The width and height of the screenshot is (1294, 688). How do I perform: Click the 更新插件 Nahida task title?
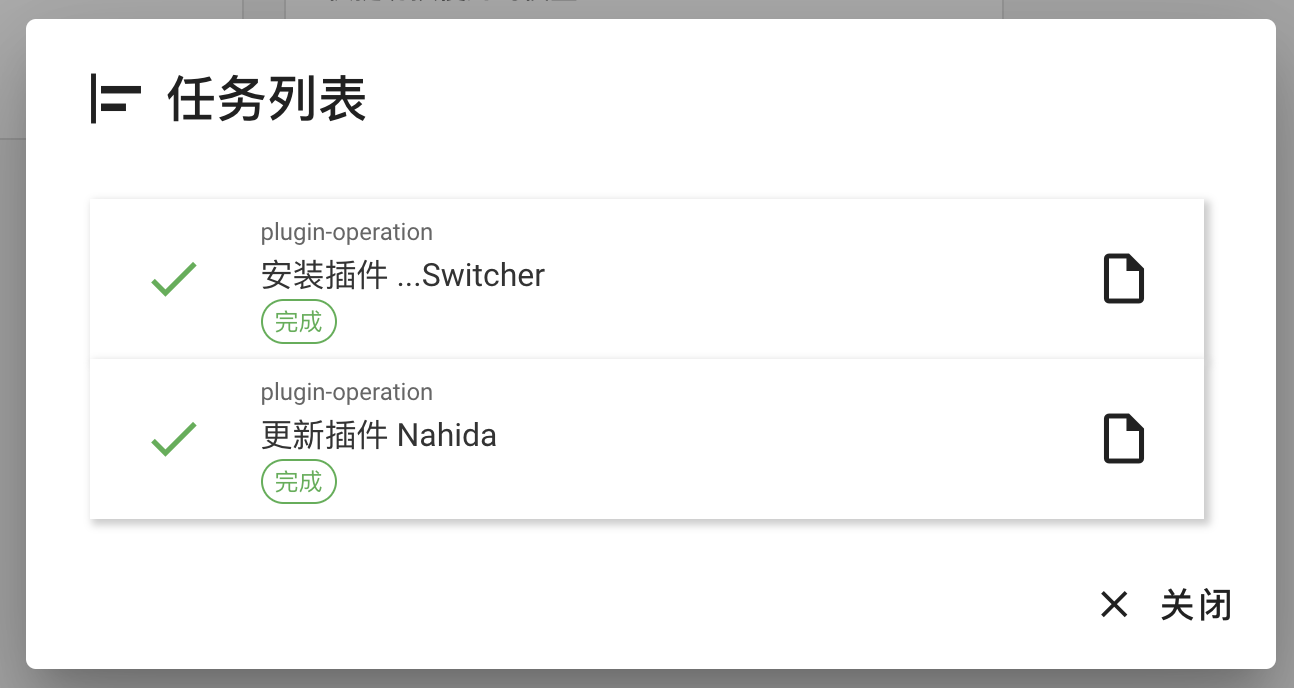pos(380,435)
